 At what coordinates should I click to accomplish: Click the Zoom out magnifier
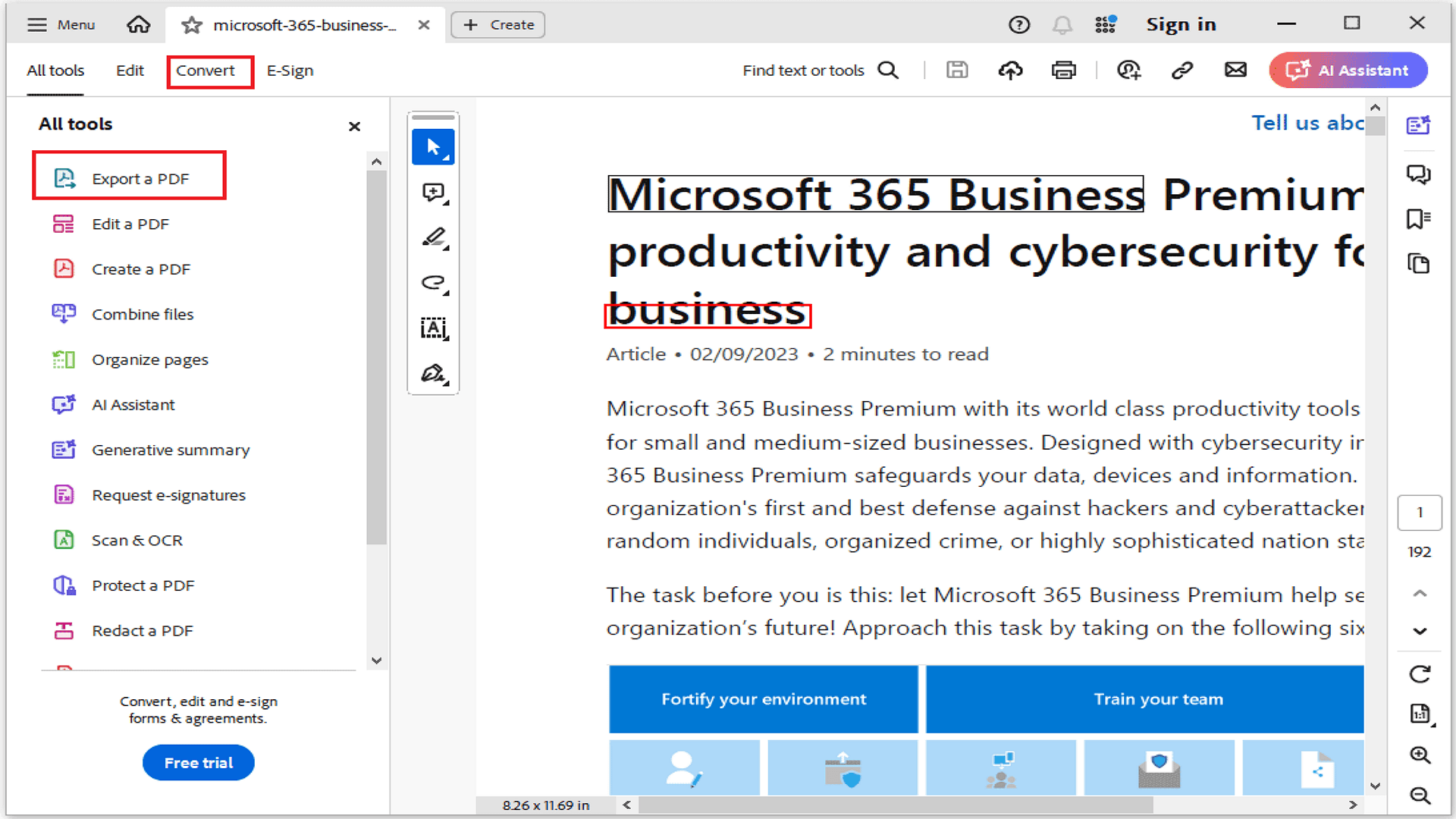[1420, 795]
